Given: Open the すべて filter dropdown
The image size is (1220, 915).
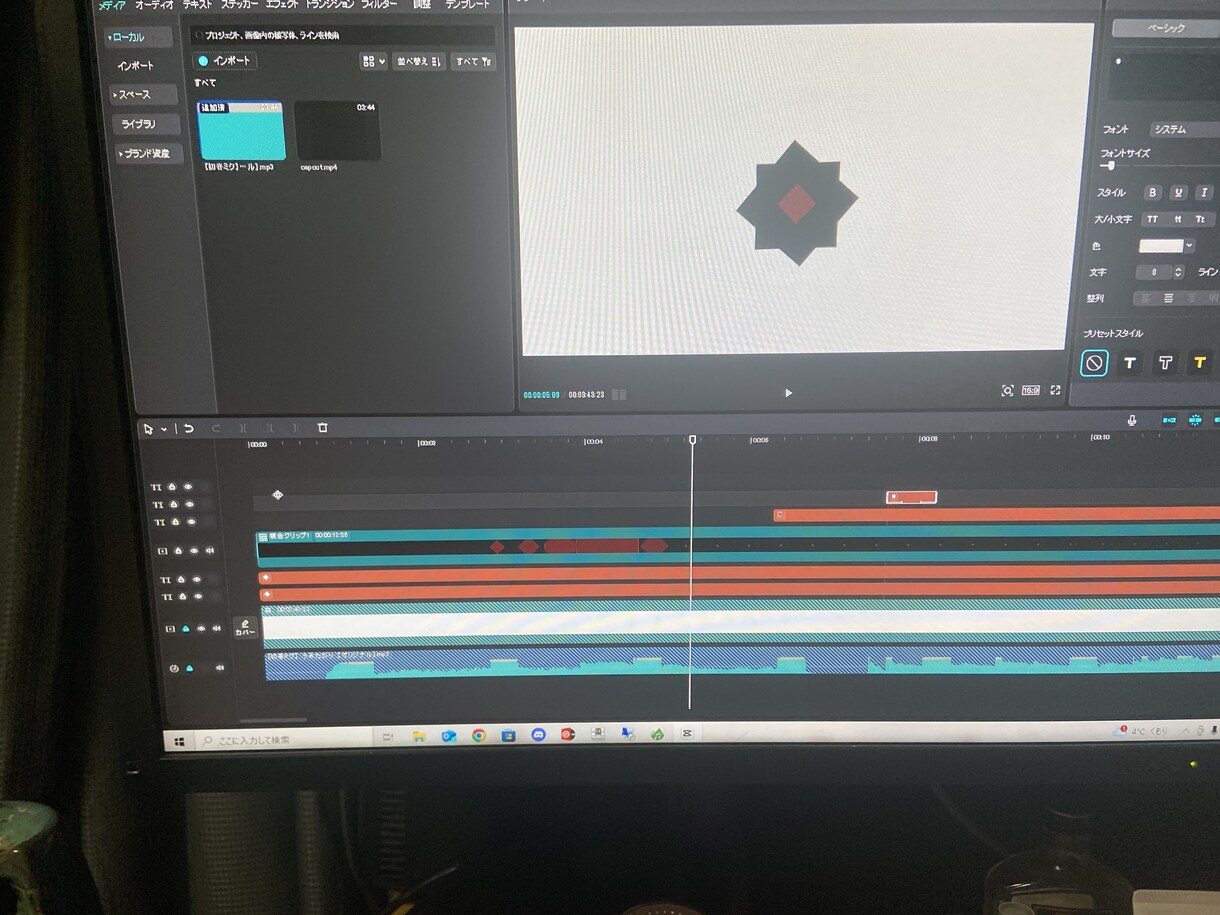Looking at the screenshot, I should point(473,61).
